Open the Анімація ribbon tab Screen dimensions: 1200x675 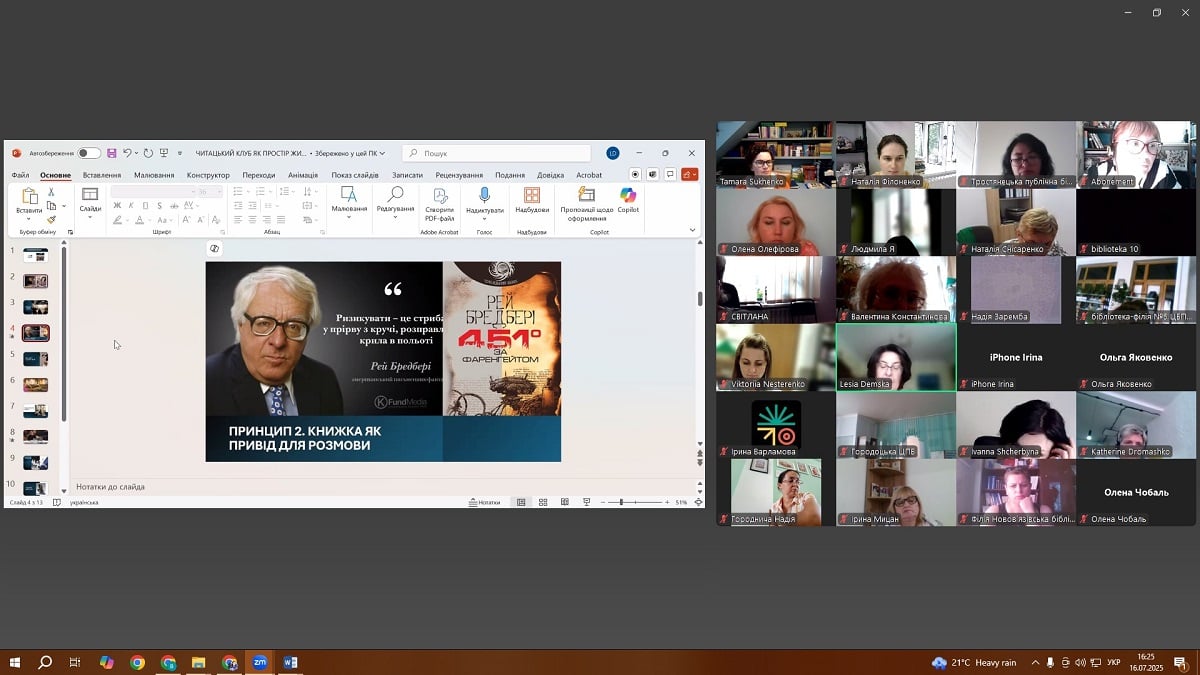click(x=303, y=175)
